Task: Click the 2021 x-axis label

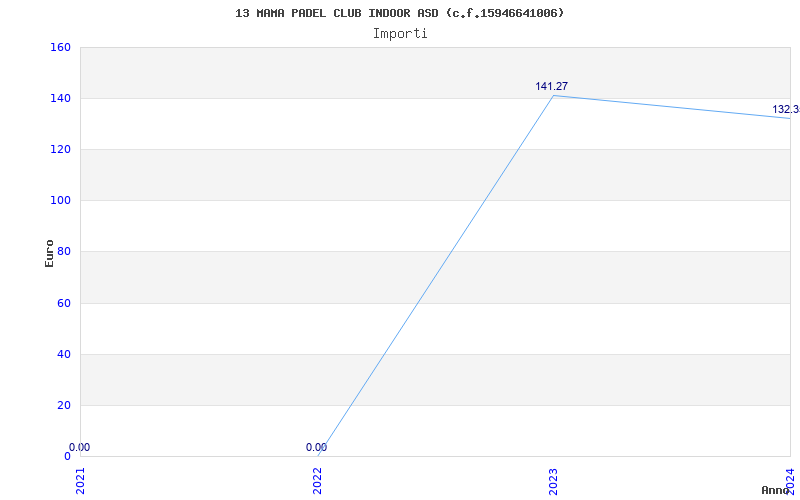Action: (x=81, y=481)
